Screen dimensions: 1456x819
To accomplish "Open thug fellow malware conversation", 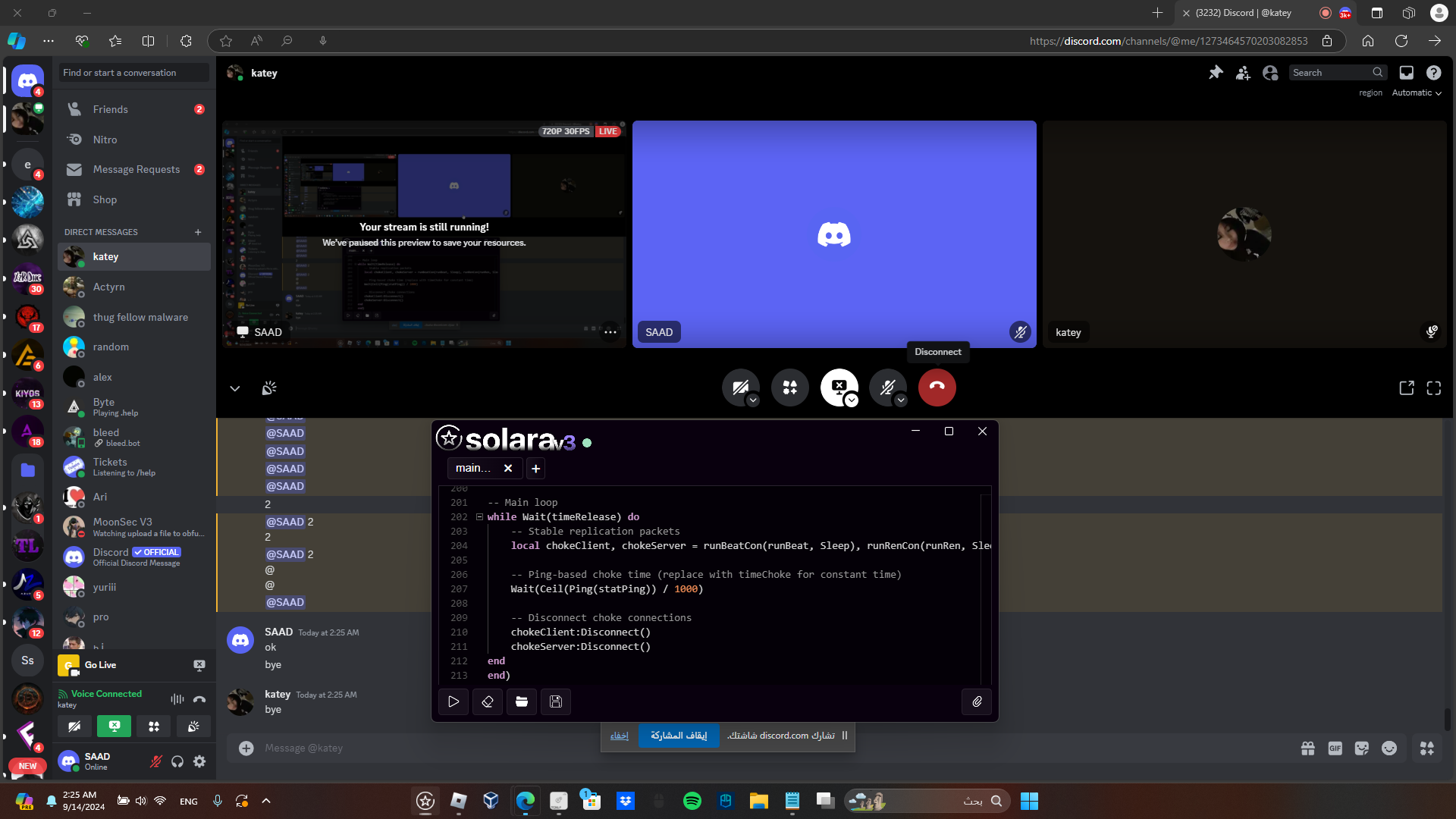I will pos(134,317).
